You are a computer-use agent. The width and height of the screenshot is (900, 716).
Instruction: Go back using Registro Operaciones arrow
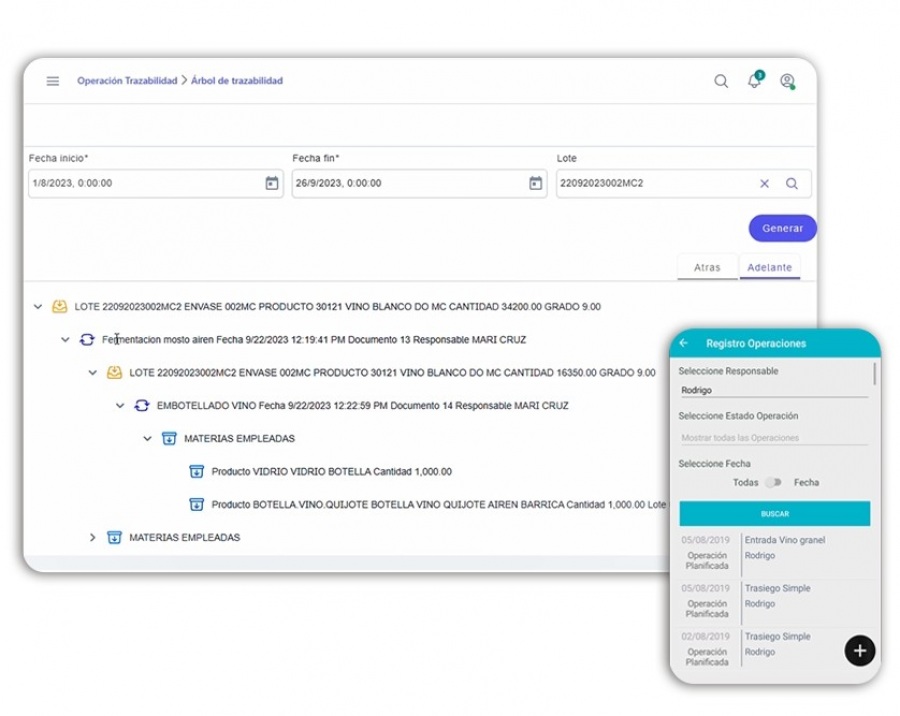coord(684,343)
